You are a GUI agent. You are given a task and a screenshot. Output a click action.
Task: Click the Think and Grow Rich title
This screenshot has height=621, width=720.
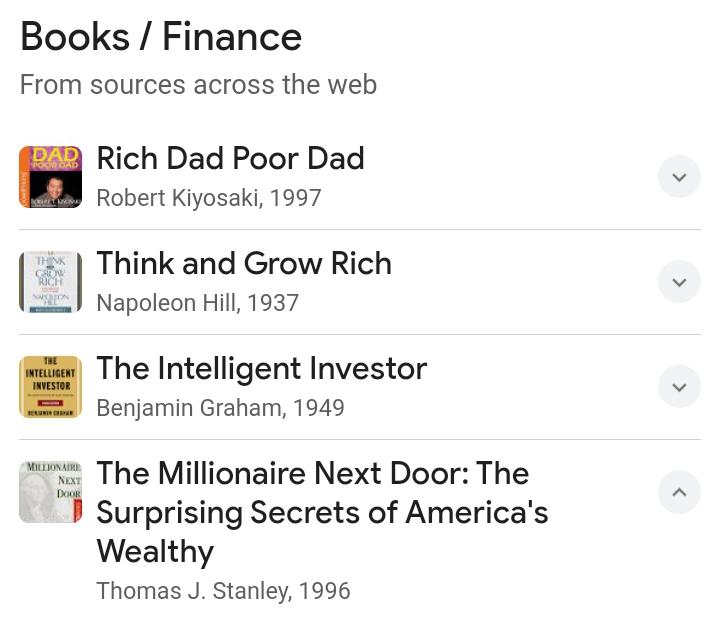tap(244, 263)
